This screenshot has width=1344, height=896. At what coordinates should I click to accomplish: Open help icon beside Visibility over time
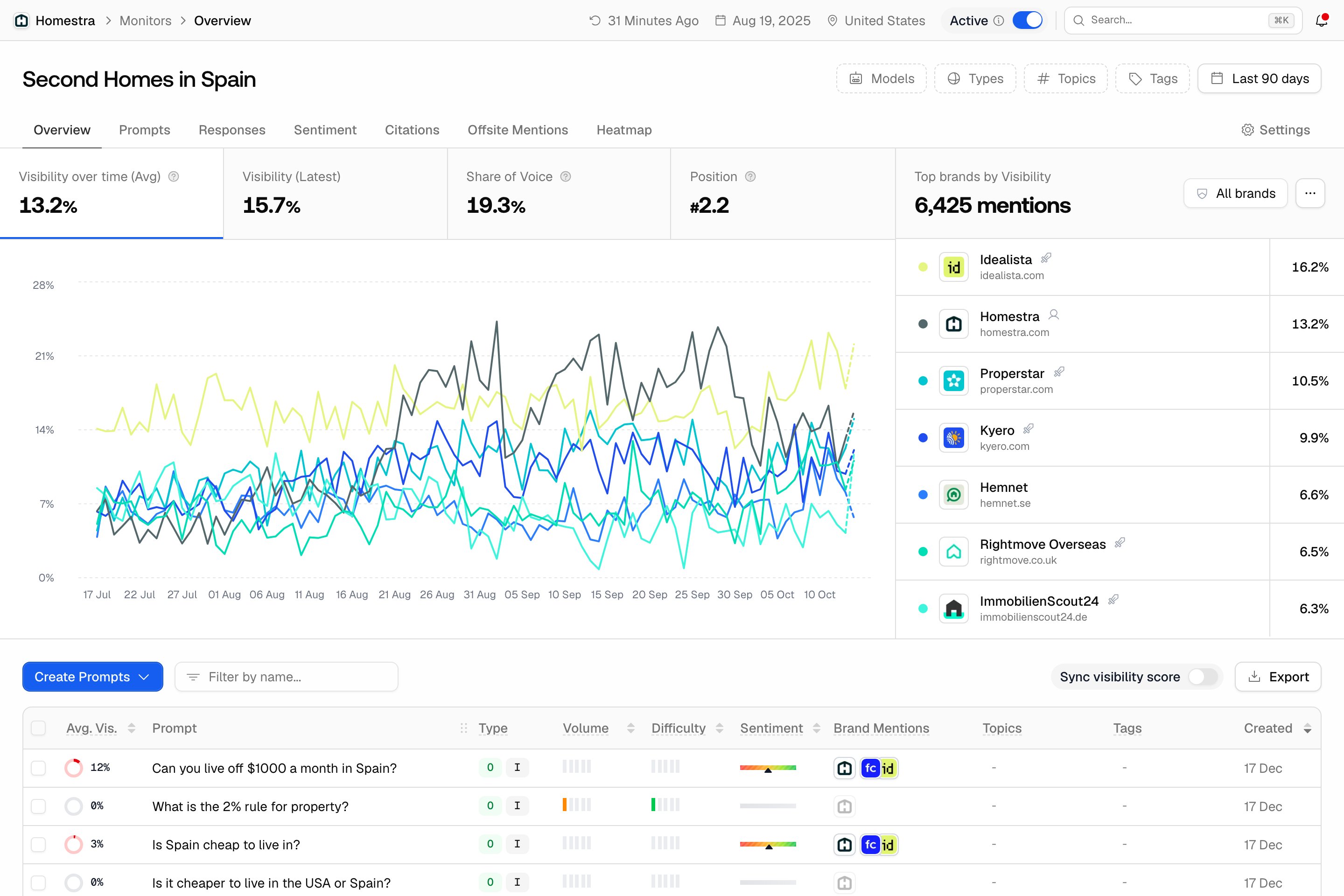click(x=174, y=176)
